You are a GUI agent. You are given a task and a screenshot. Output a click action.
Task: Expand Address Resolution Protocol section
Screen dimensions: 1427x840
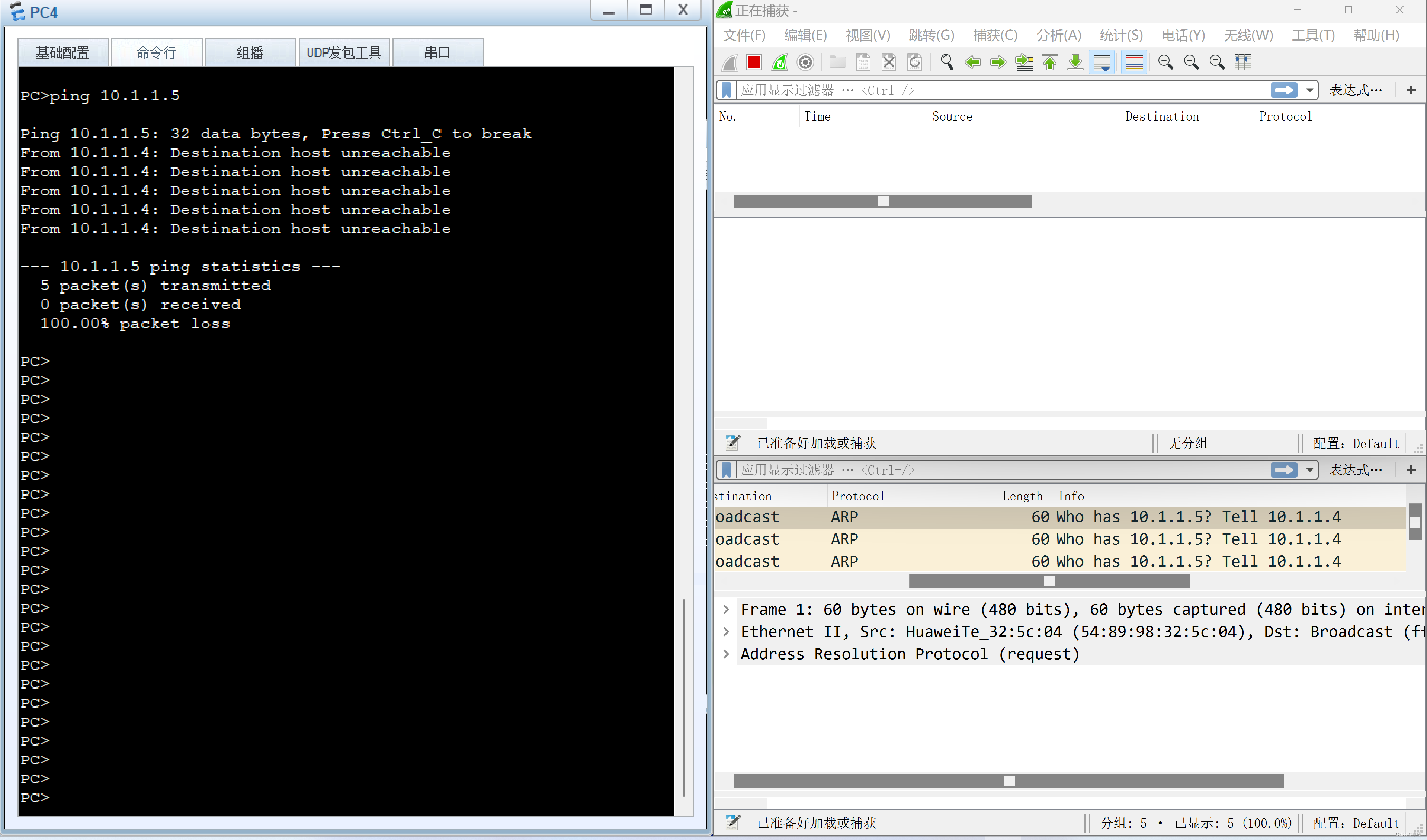click(x=727, y=654)
